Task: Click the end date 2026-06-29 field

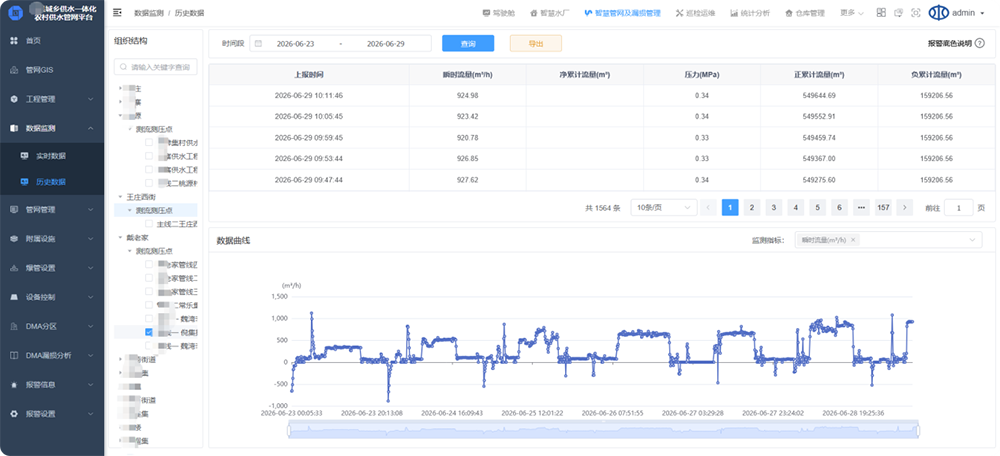Action: pyautogui.click(x=386, y=43)
